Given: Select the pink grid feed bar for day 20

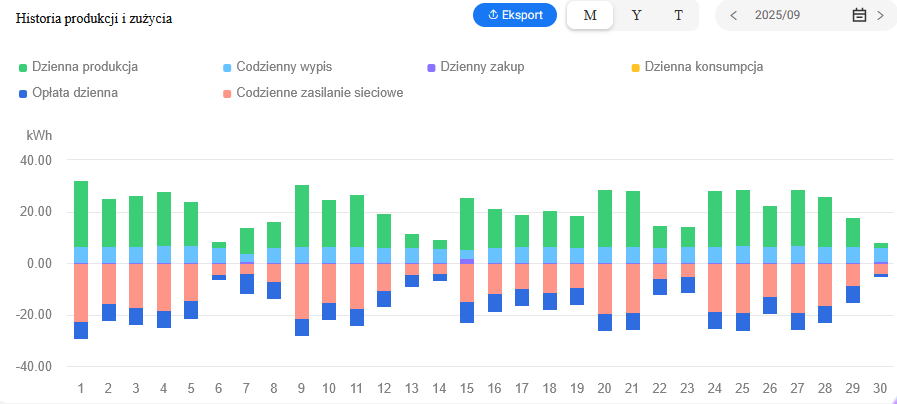Looking at the screenshot, I should (604, 288).
